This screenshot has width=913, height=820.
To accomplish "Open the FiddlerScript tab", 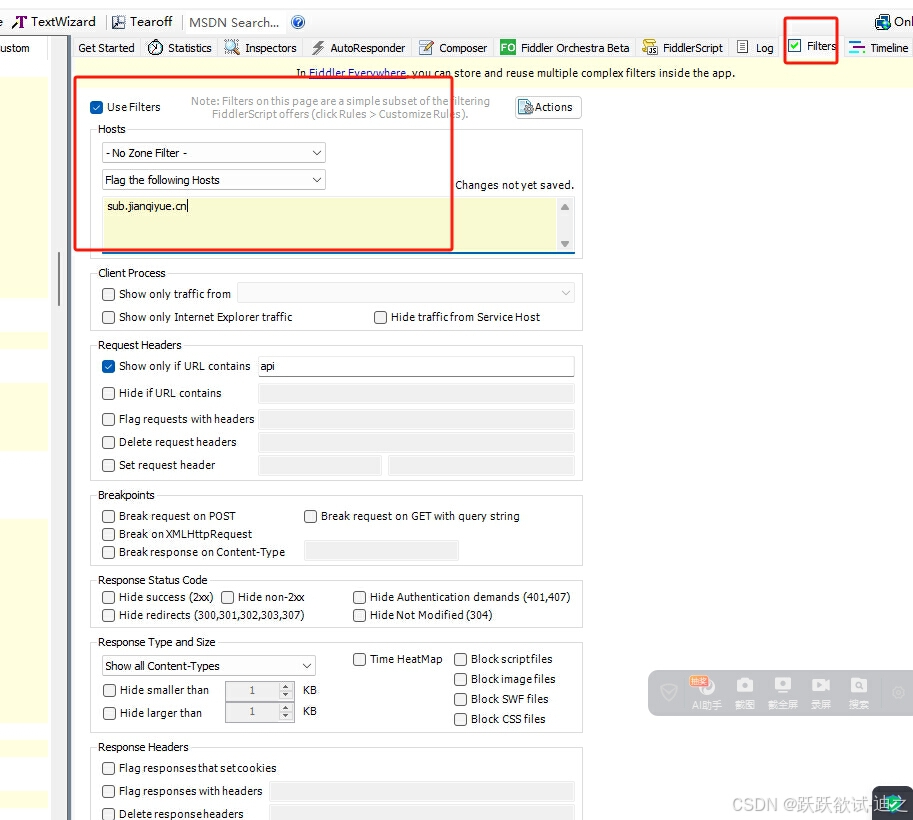I will tap(682, 48).
